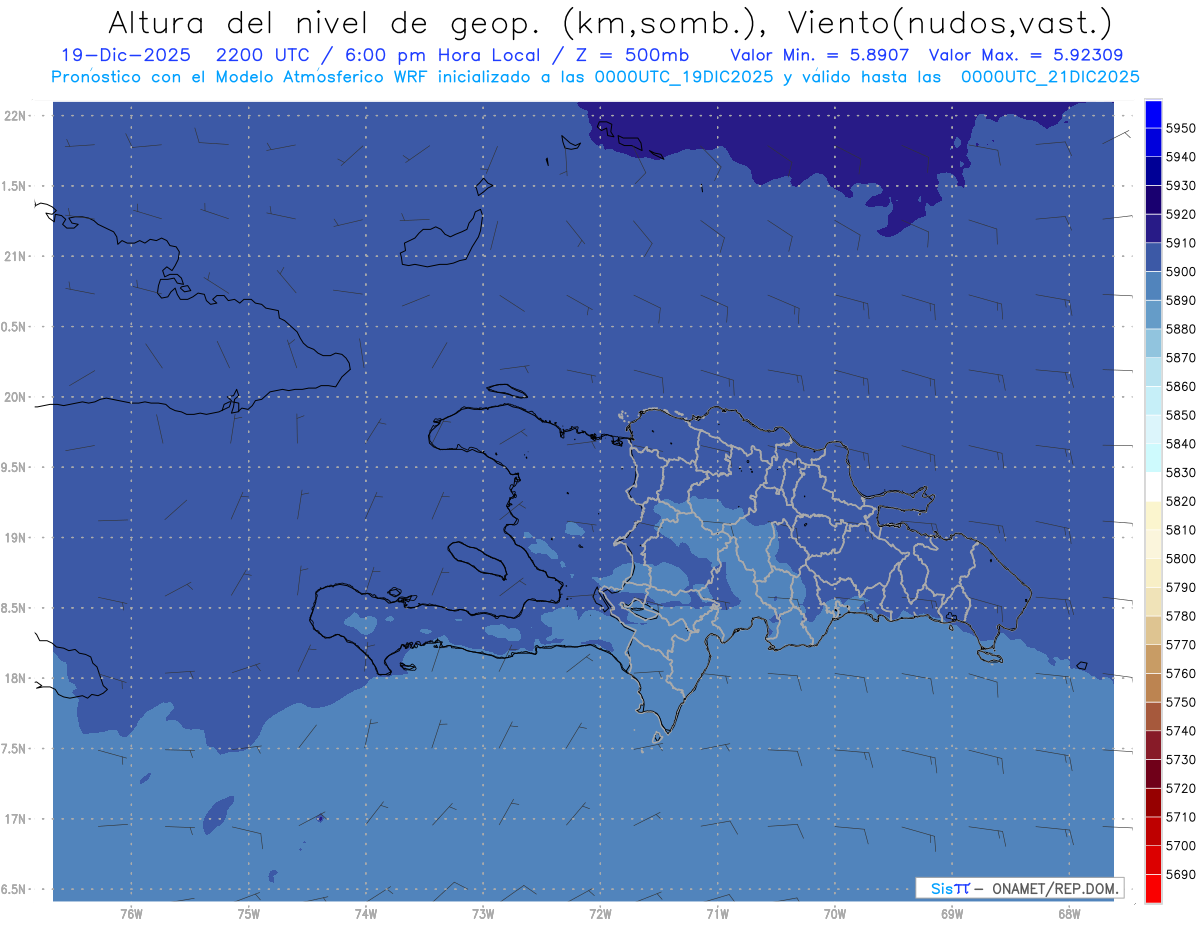Click the '22N' latitude label
1200x927 pixels.
coord(15,115)
